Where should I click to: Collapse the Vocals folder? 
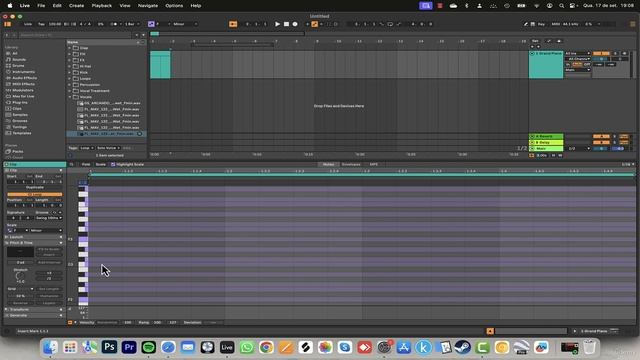69,97
